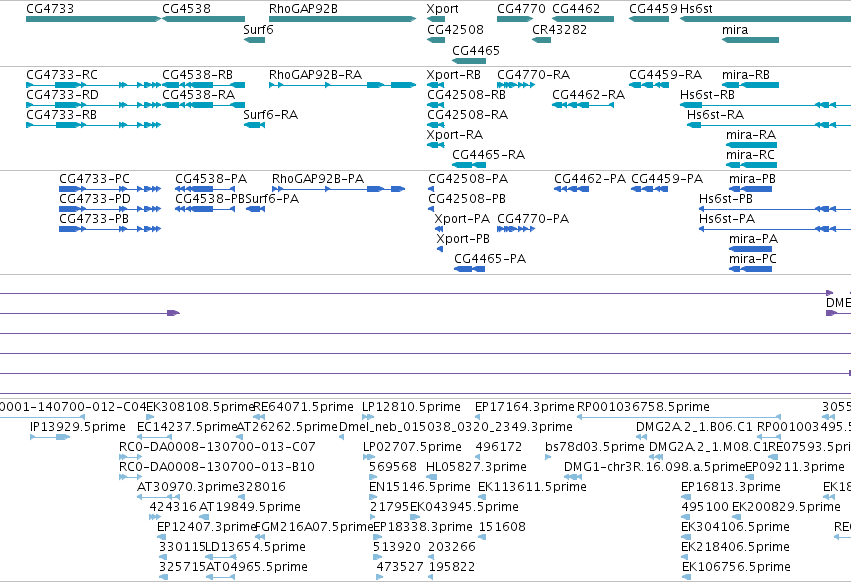Select the RhoGAP92B-RA transcript
The width and height of the screenshot is (851, 582).
(342, 85)
